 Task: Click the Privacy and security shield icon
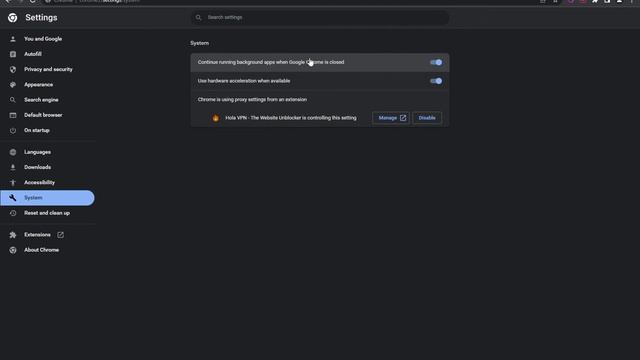pyautogui.click(x=13, y=69)
